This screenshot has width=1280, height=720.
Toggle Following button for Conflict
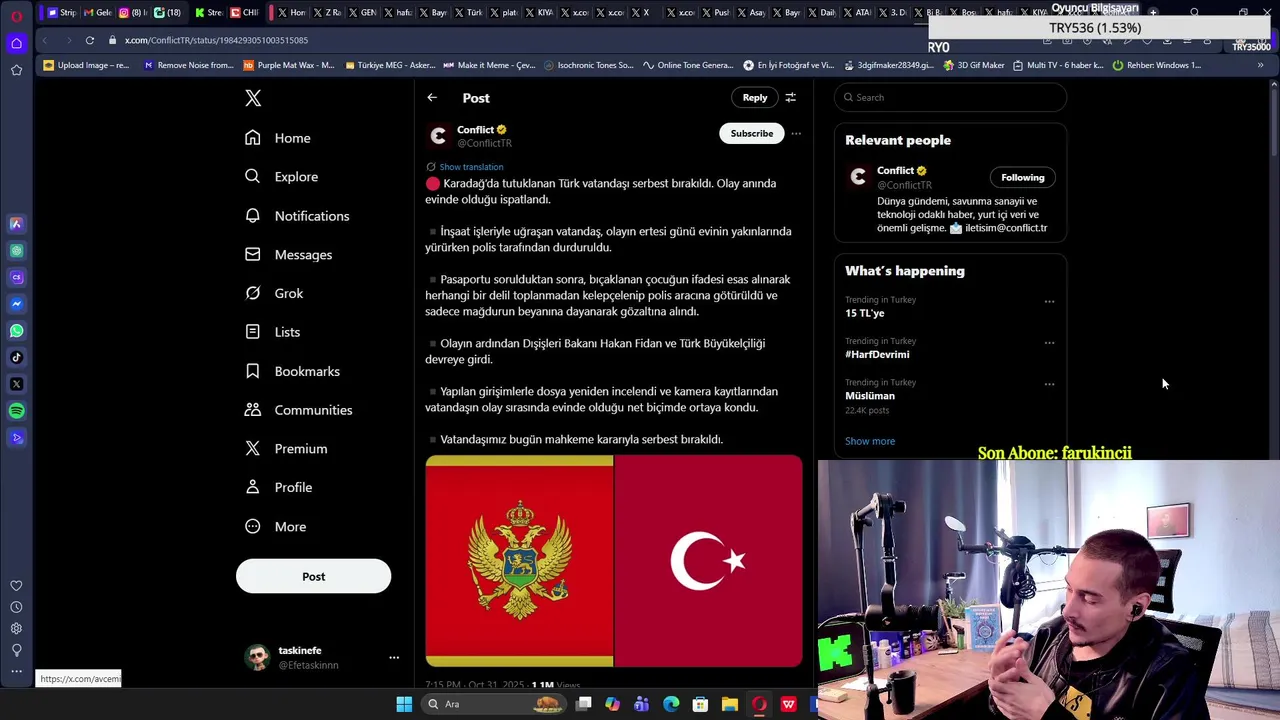click(x=1022, y=177)
